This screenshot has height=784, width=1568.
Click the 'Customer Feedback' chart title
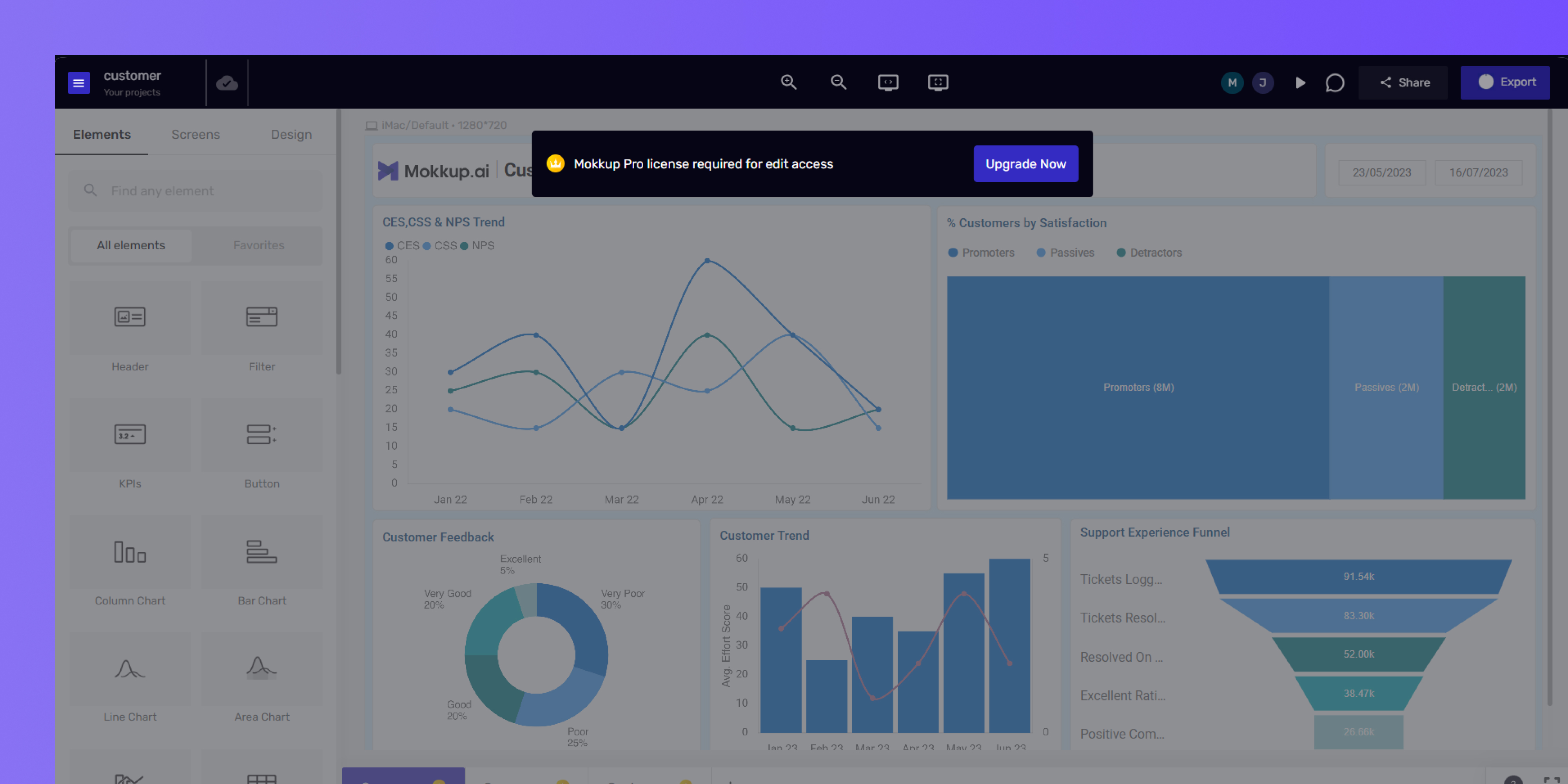coord(437,537)
